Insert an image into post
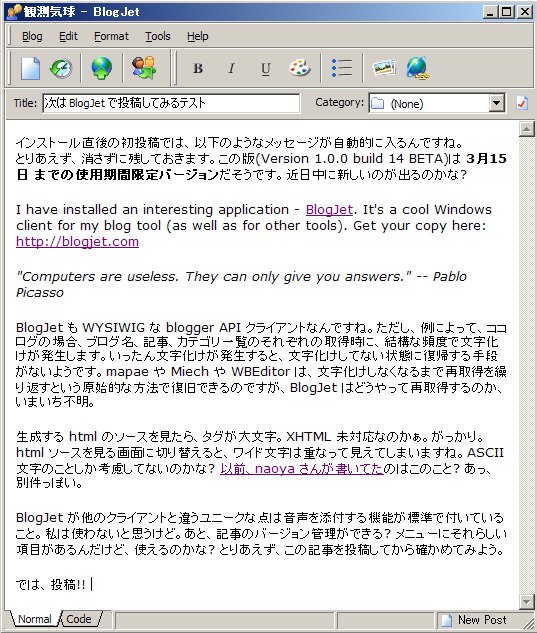 tap(384, 68)
